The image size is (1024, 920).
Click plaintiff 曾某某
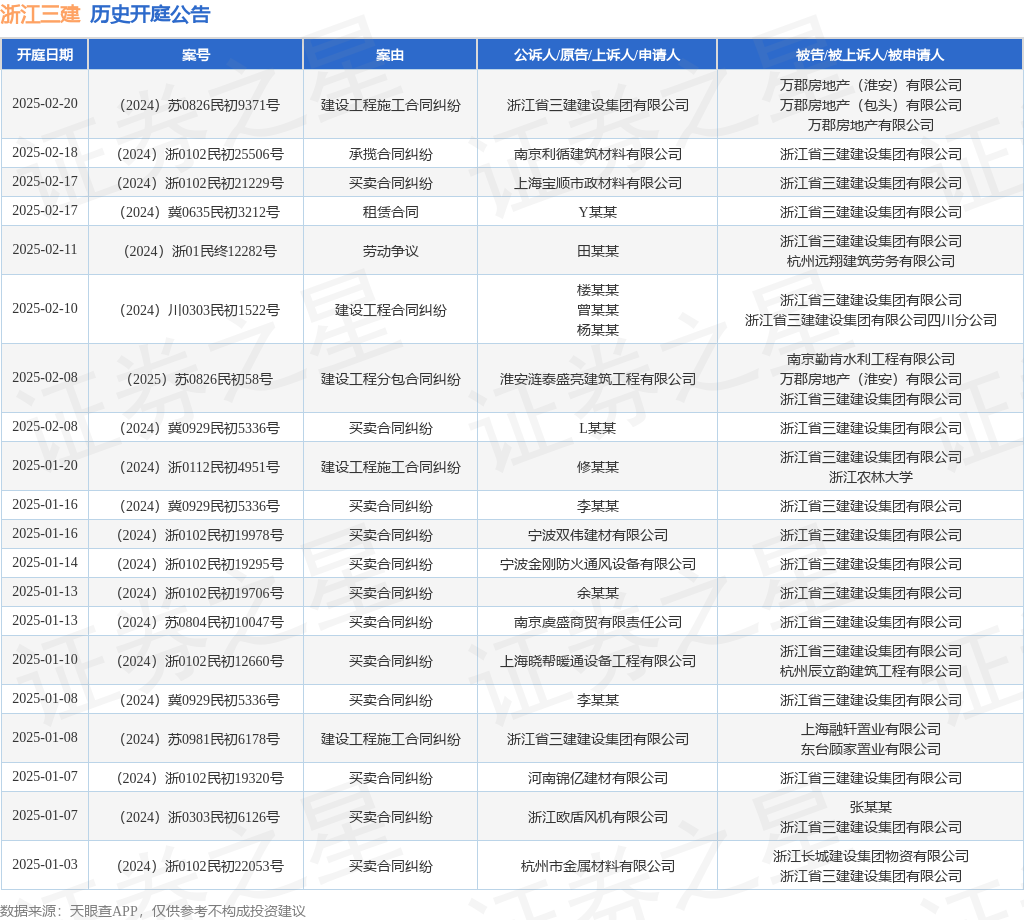[x=598, y=310]
